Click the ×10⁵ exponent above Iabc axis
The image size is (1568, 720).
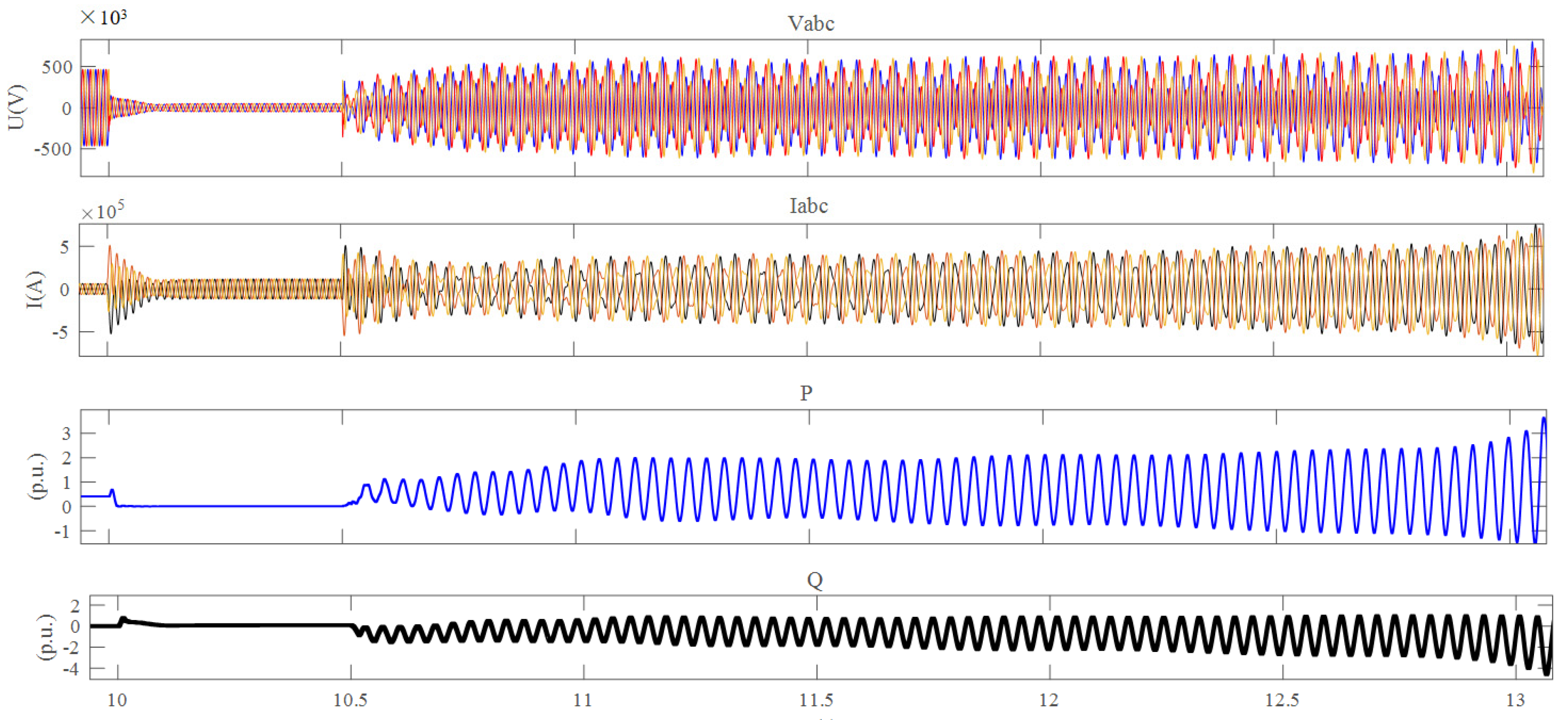tap(103, 211)
